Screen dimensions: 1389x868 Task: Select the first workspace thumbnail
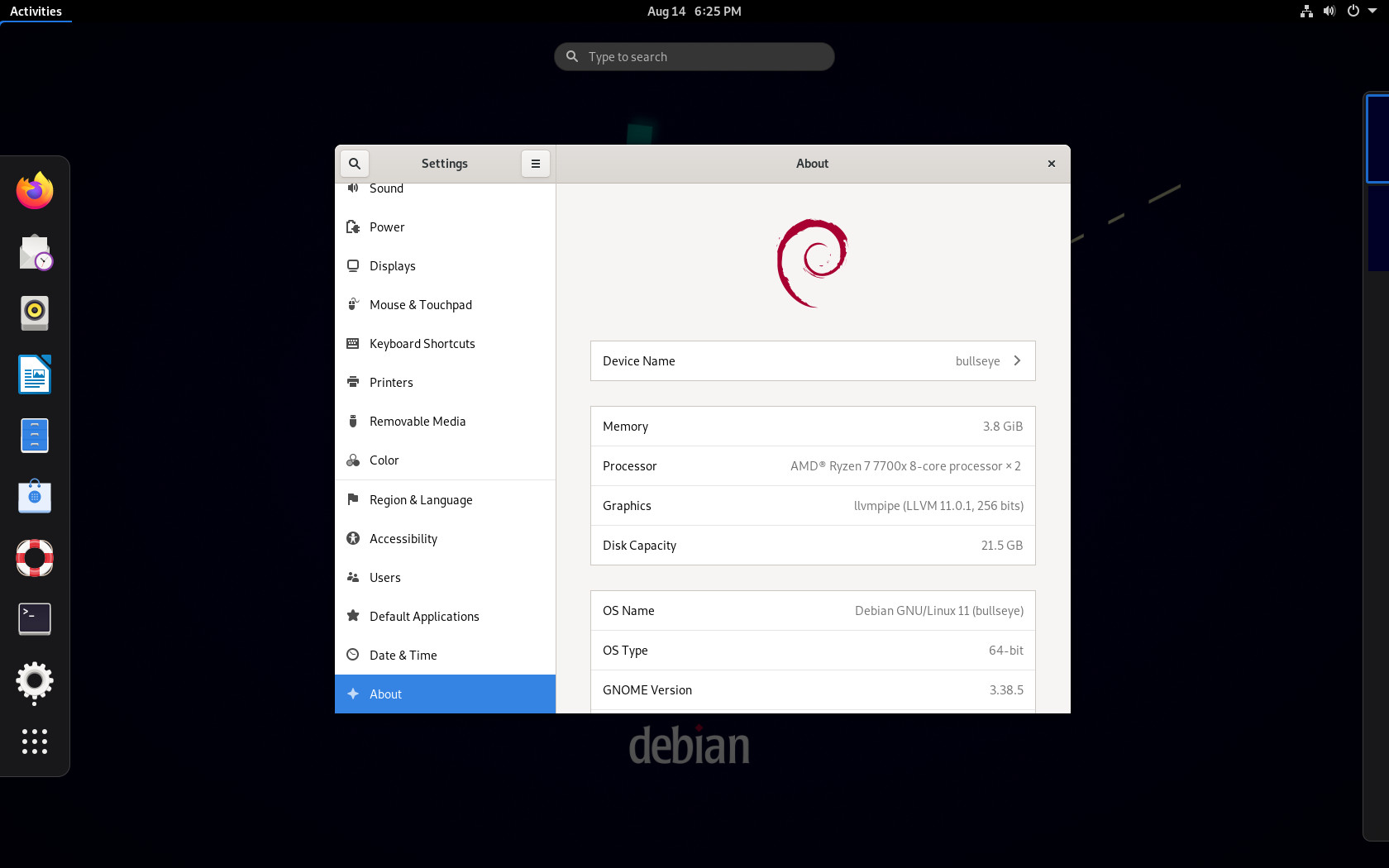(1377, 139)
